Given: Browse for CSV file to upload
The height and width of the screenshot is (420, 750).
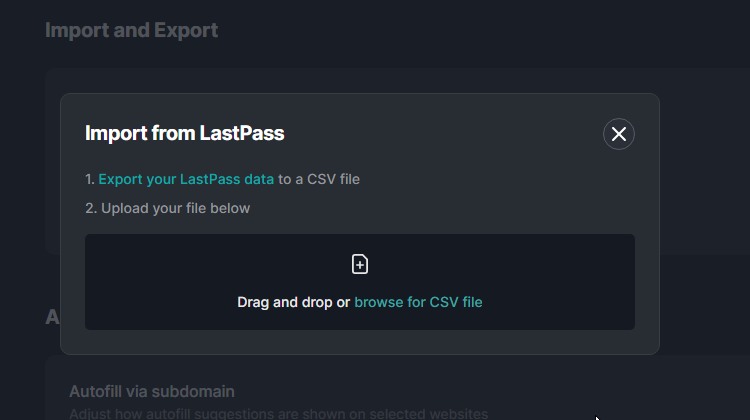Looking at the screenshot, I should click(418, 302).
